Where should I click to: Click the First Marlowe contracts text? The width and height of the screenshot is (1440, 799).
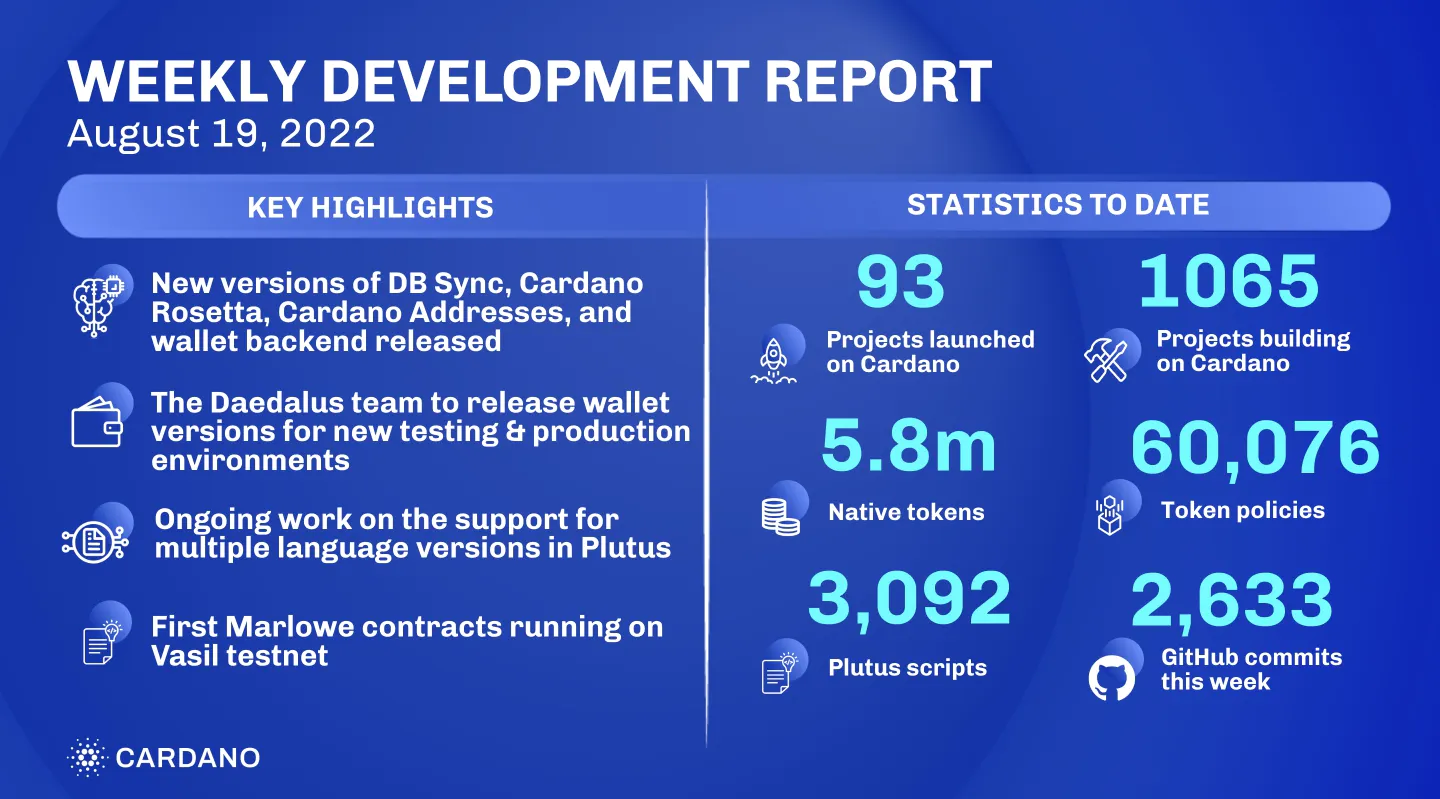(x=407, y=641)
